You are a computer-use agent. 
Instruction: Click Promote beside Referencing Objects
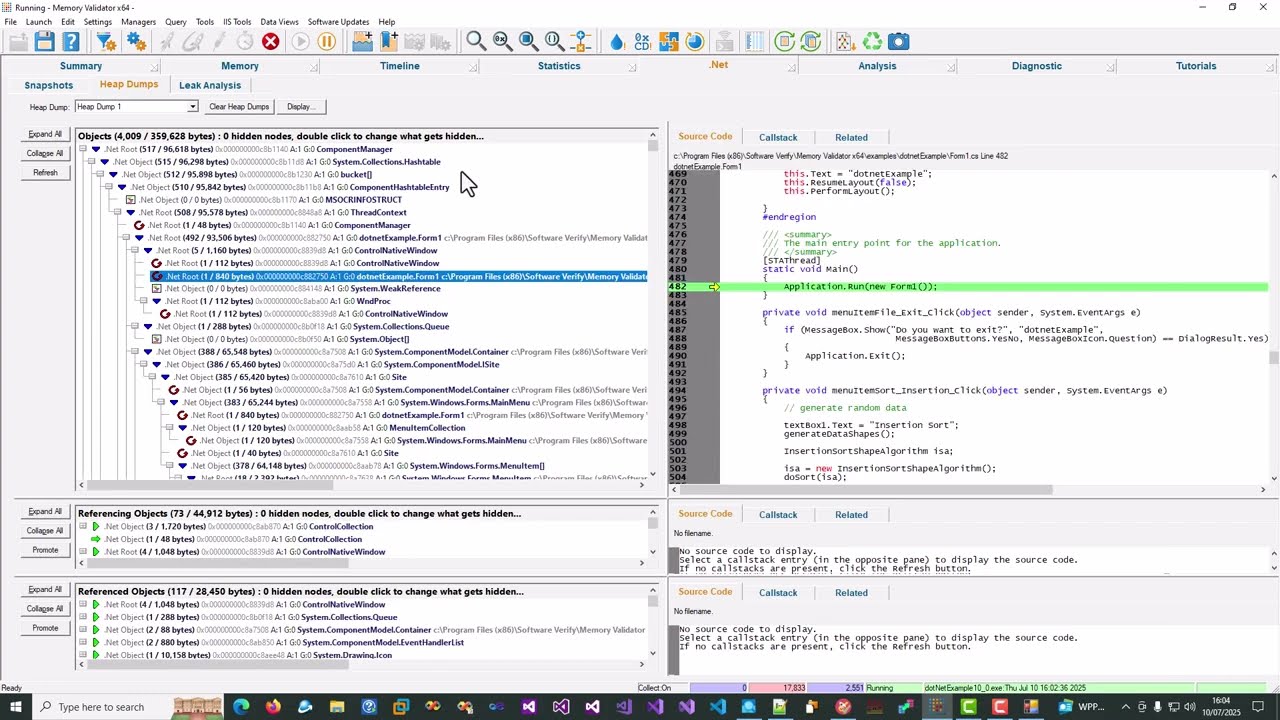point(45,550)
